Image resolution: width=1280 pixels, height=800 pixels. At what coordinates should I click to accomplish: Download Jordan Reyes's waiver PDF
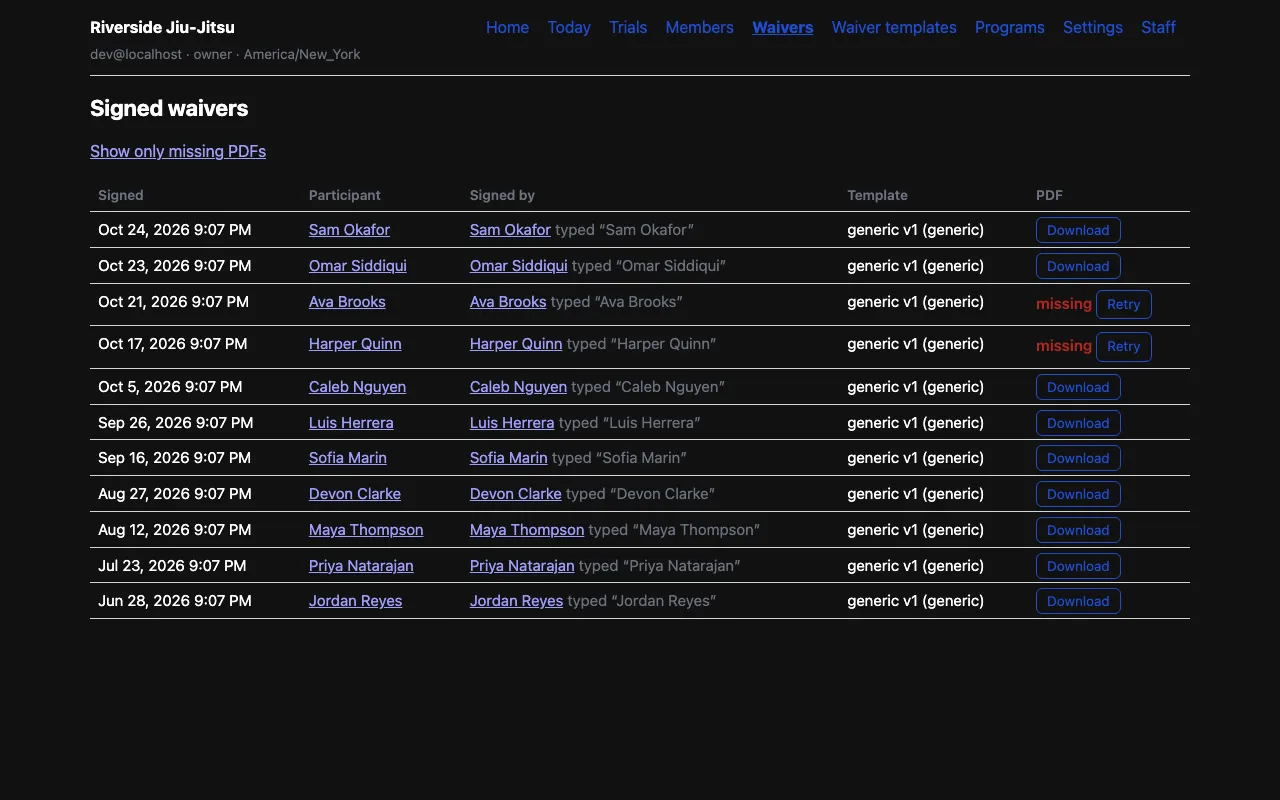click(x=1078, y=601)
